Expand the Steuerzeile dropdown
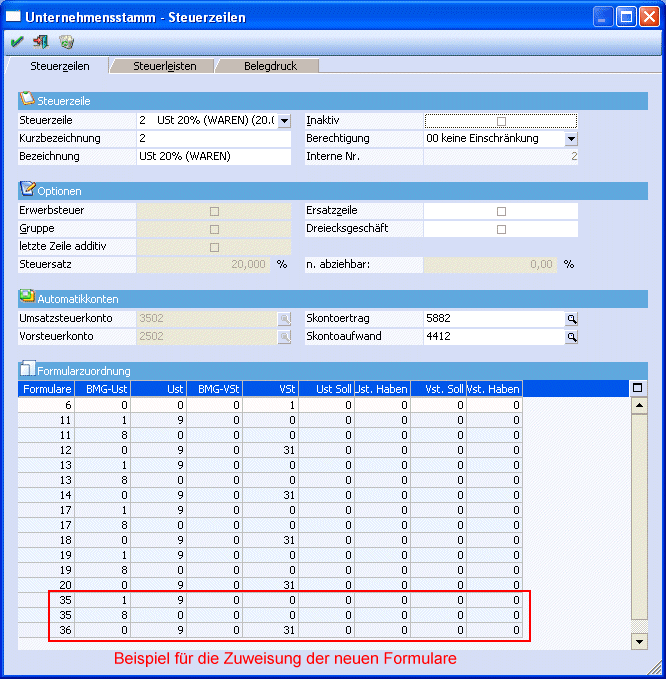The width and height of the screenshot is (666, 679). tap(284, 121)
